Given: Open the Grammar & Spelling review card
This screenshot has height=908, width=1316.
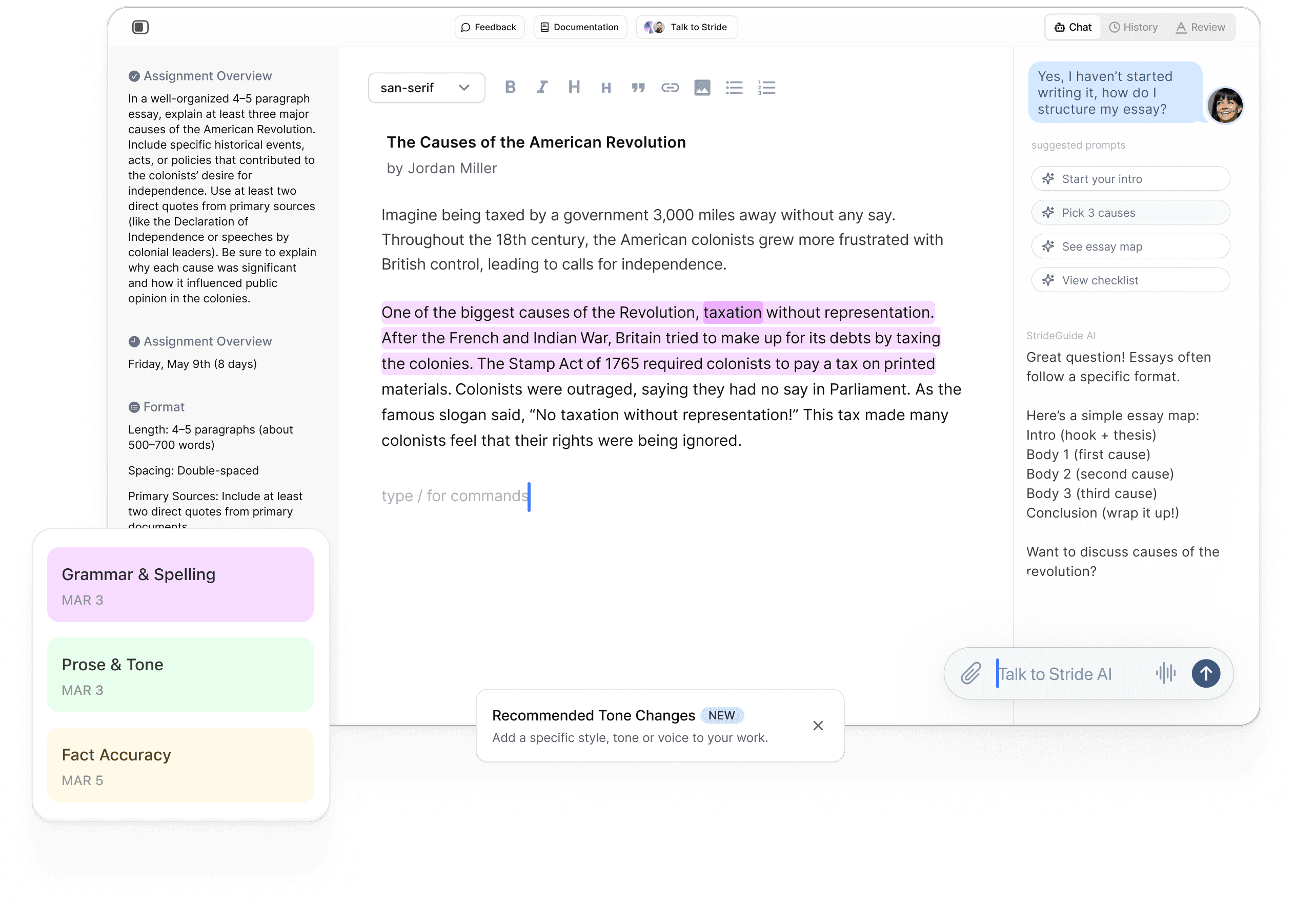Looking at the screenshot, I should (180, 584).
